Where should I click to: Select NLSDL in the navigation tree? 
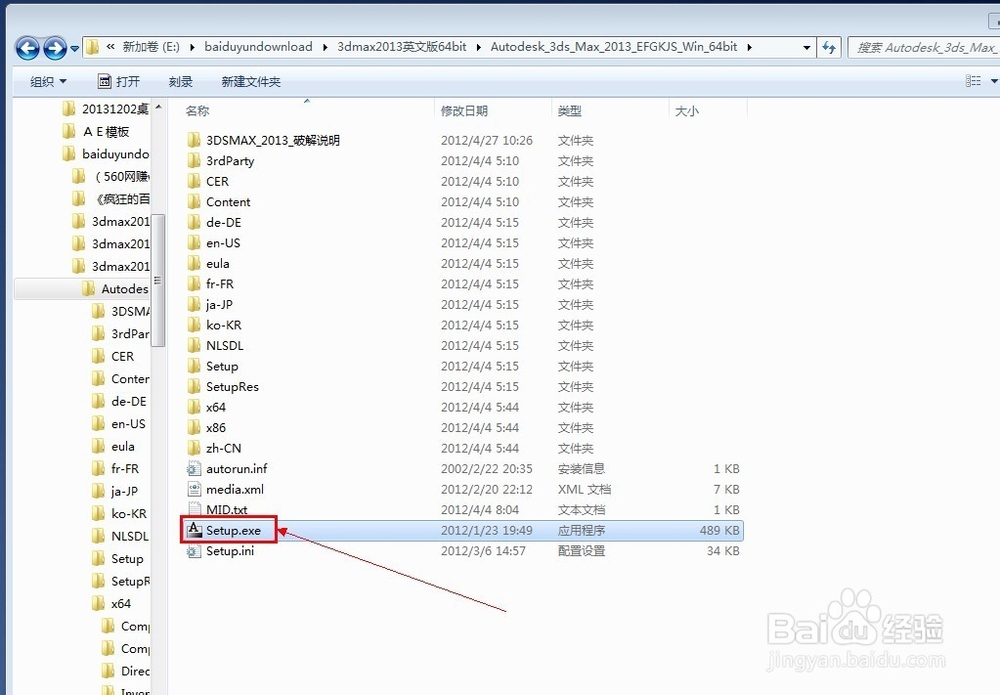pyautogui.click(x=129, y=536)
